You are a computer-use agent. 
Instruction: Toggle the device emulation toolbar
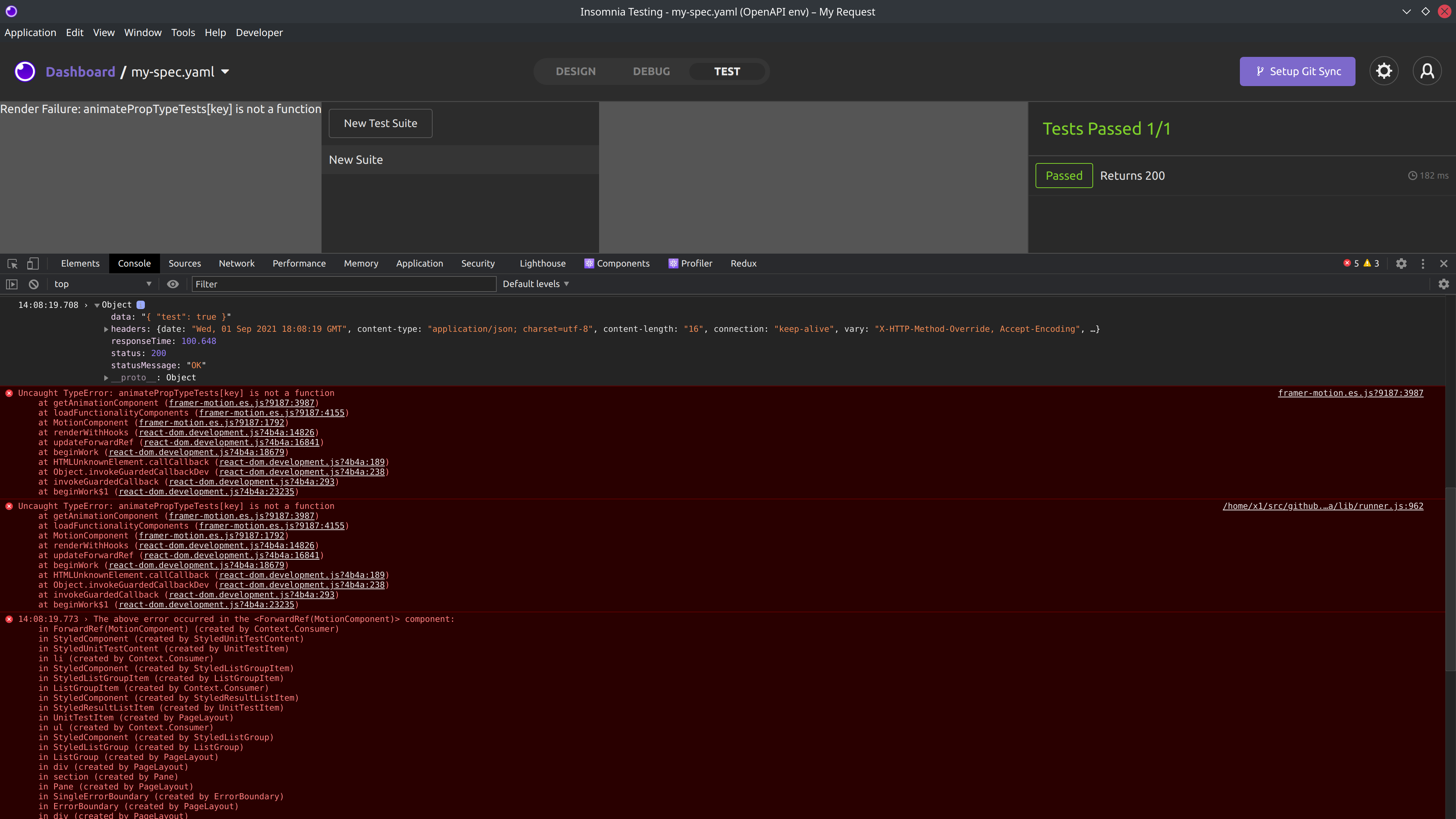[x=33, y=264]
